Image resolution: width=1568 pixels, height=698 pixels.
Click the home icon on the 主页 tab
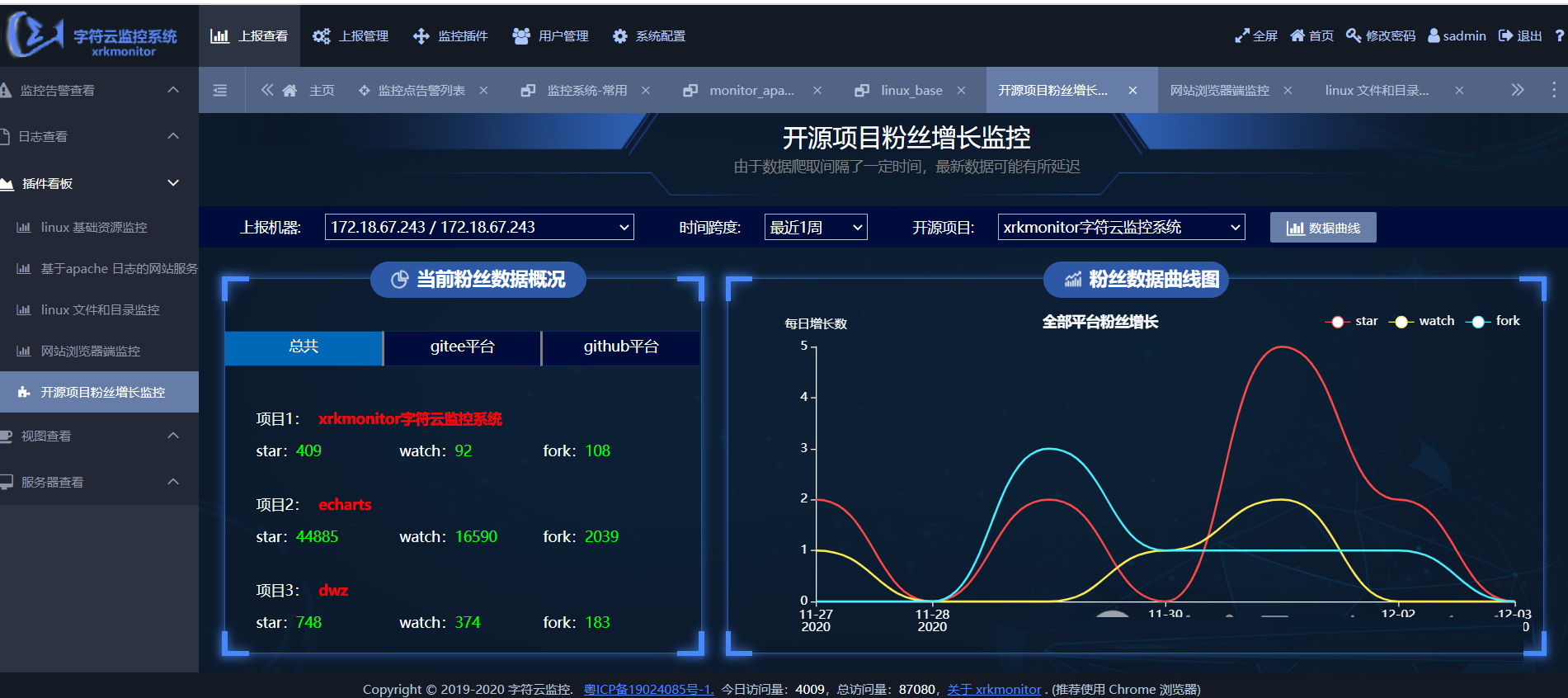[x=290, y=90]
